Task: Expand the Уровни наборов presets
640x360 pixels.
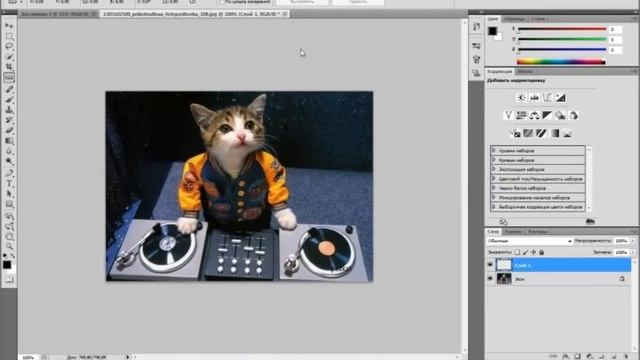Action: (x=493, y=150)
